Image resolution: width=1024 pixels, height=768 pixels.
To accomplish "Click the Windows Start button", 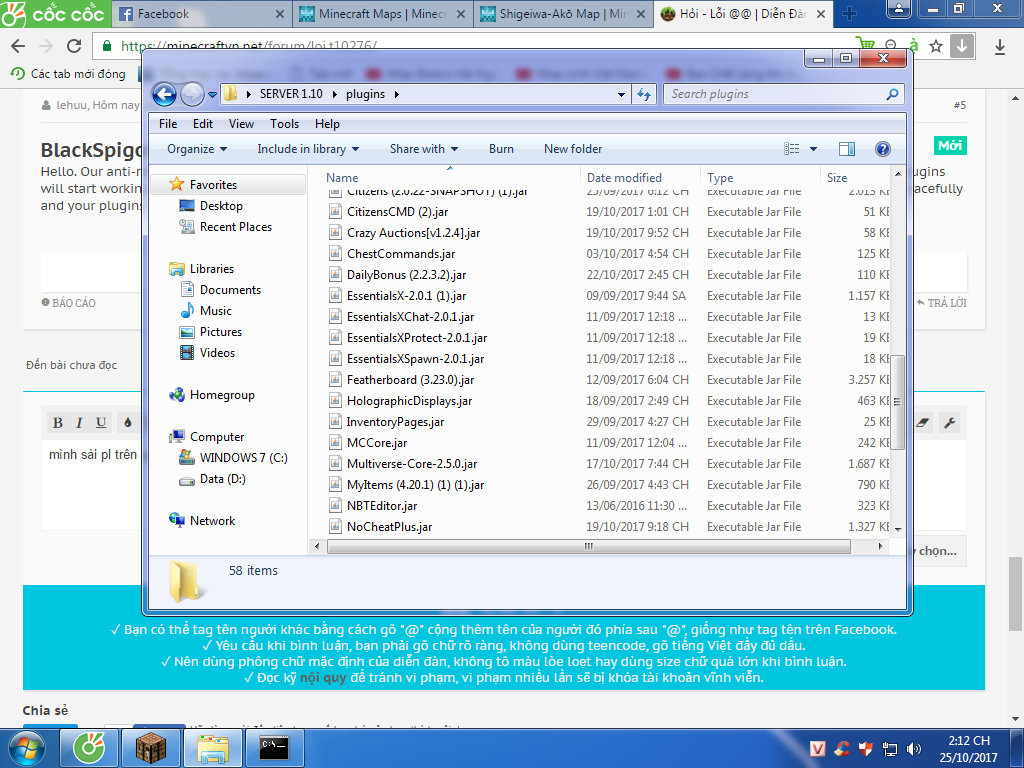I will (x=26, y=747).
